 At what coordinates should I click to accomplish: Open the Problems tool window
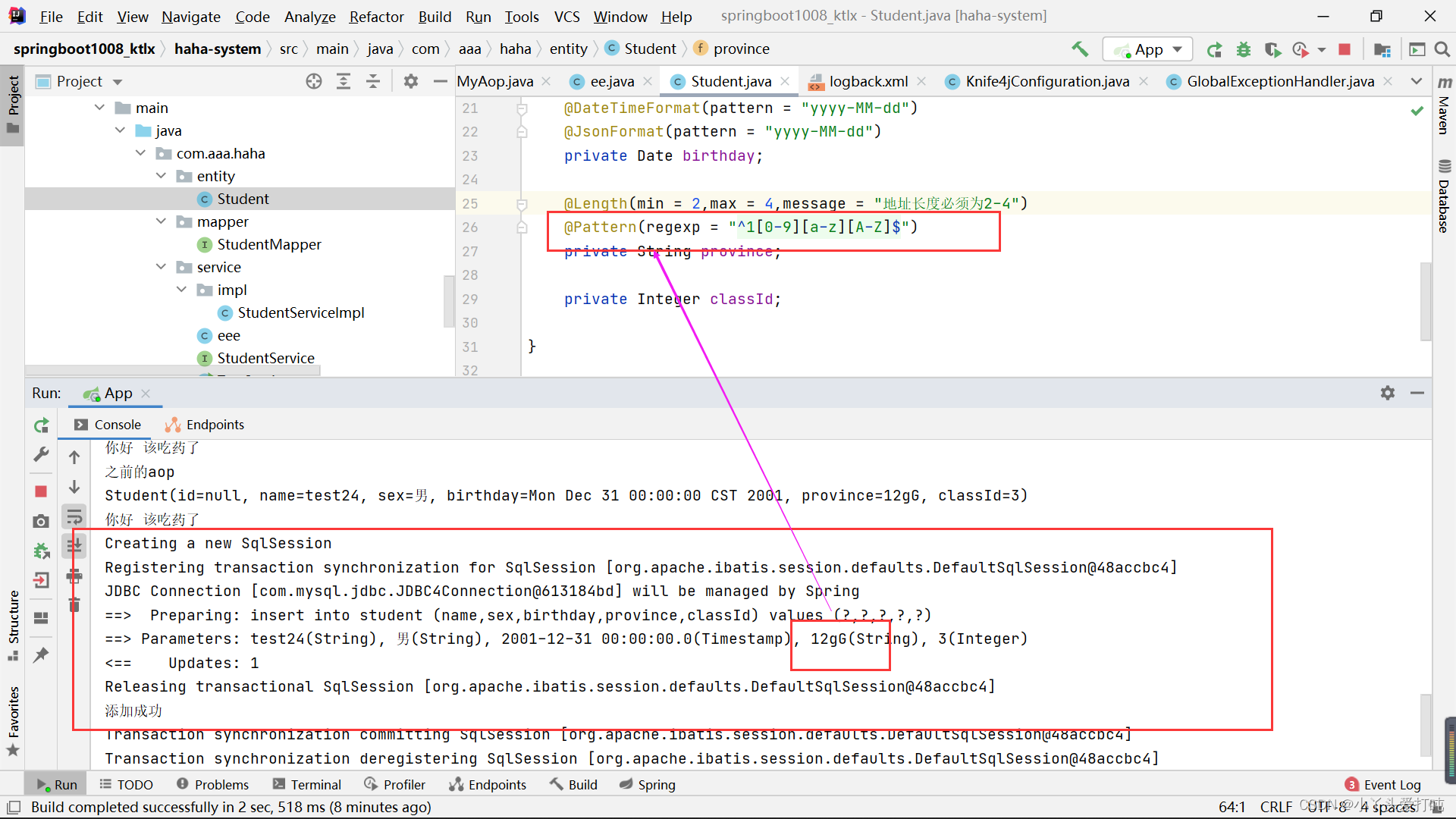212,785
